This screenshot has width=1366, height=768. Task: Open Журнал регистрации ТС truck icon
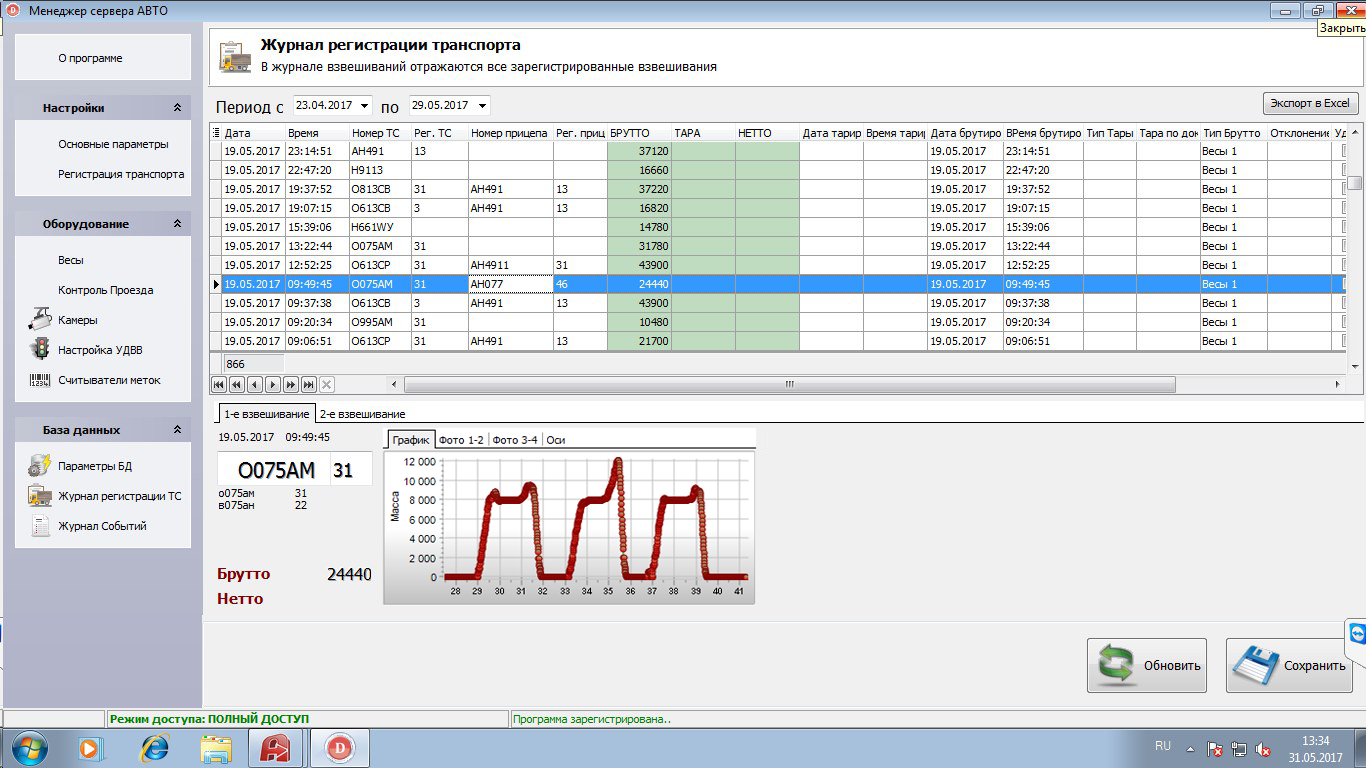[40, 496]
